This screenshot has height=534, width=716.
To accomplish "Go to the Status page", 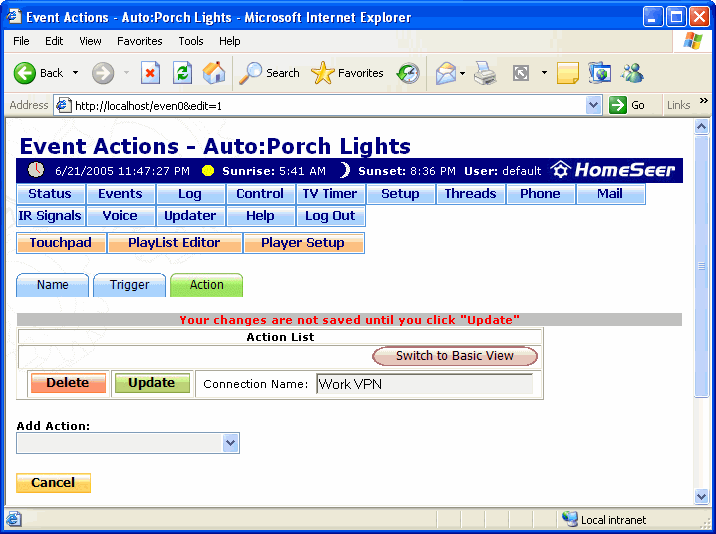I will pos(50,194).
